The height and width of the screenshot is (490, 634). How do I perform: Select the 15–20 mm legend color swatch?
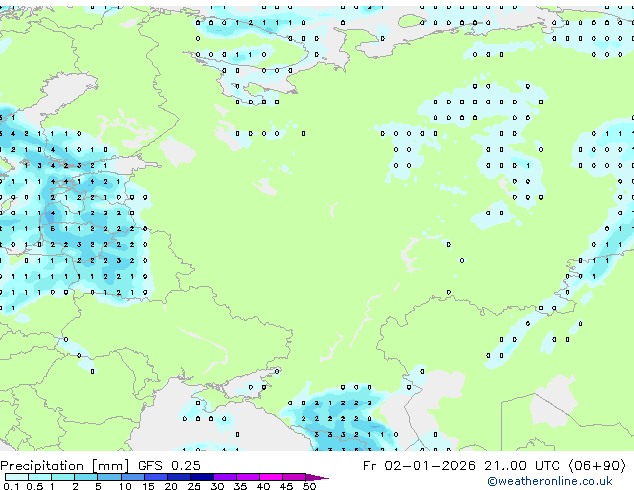click(x=156, y=477)
